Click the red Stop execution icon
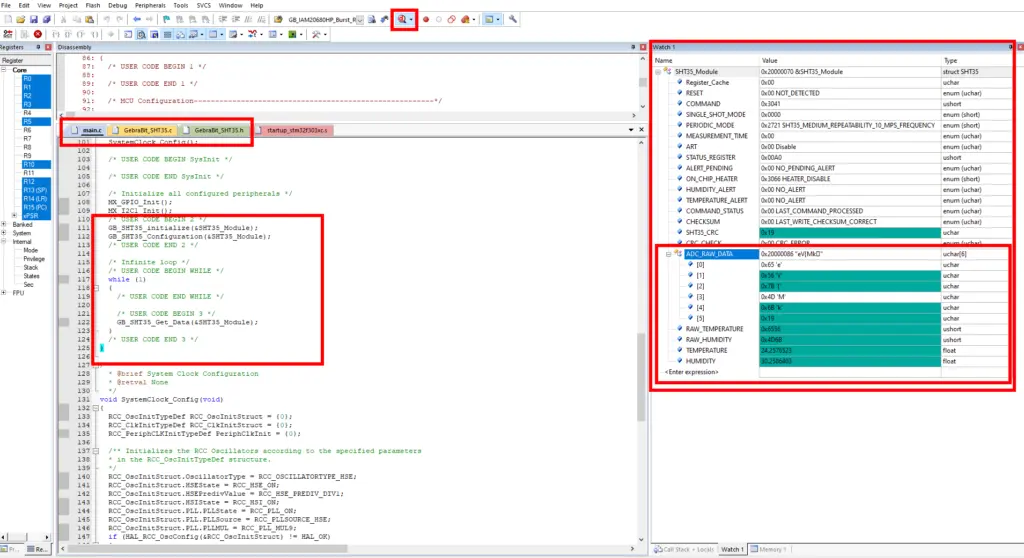The height and width of the screenshot is (558, 1024). (38, 35)
